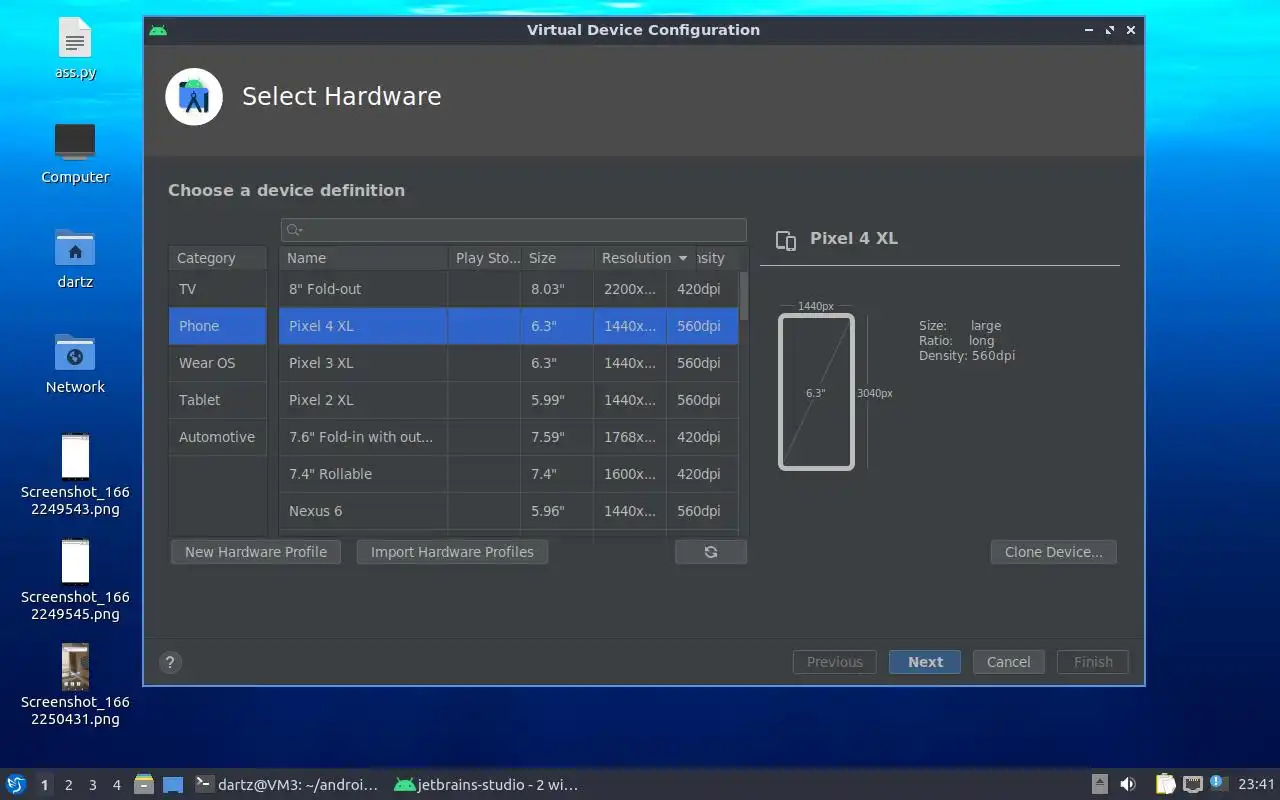The image size is (1280, 800).
Task: Click the 1600x resolution cell
Action: click(x=630, y=474)
